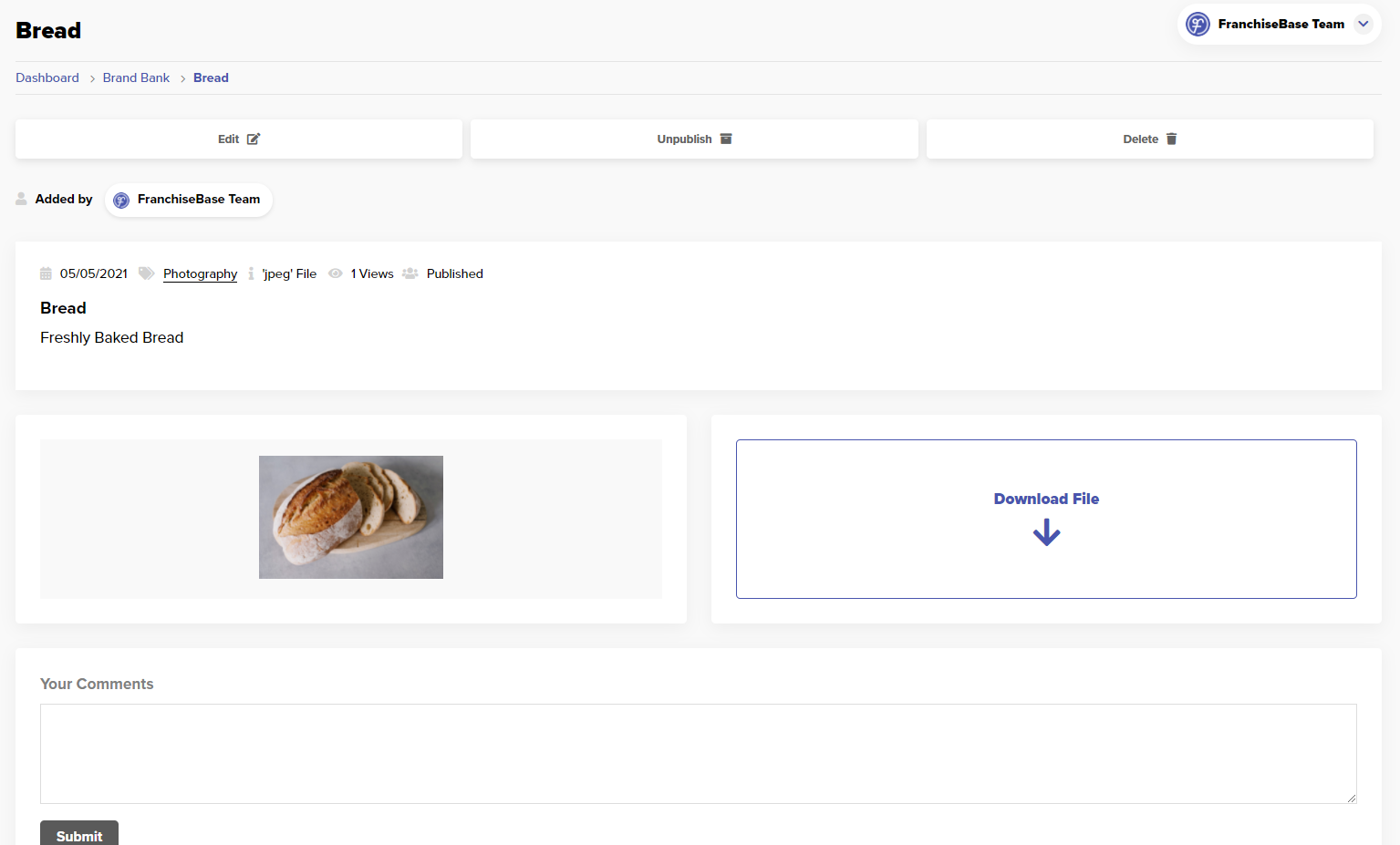1400x845 pixels.
Task: Click the Delete trash can icon
Action: pyautogui.click(x=1172, y=139)
